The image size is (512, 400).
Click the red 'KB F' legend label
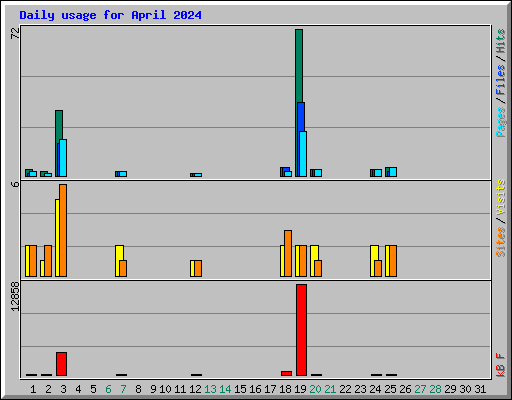(x=501, y=365)
